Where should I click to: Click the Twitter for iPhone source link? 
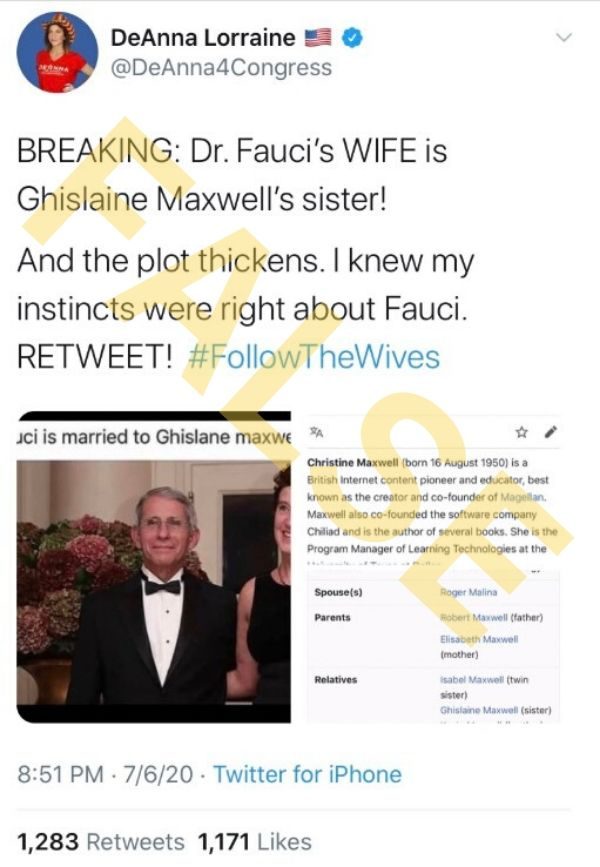click(307, 774)
